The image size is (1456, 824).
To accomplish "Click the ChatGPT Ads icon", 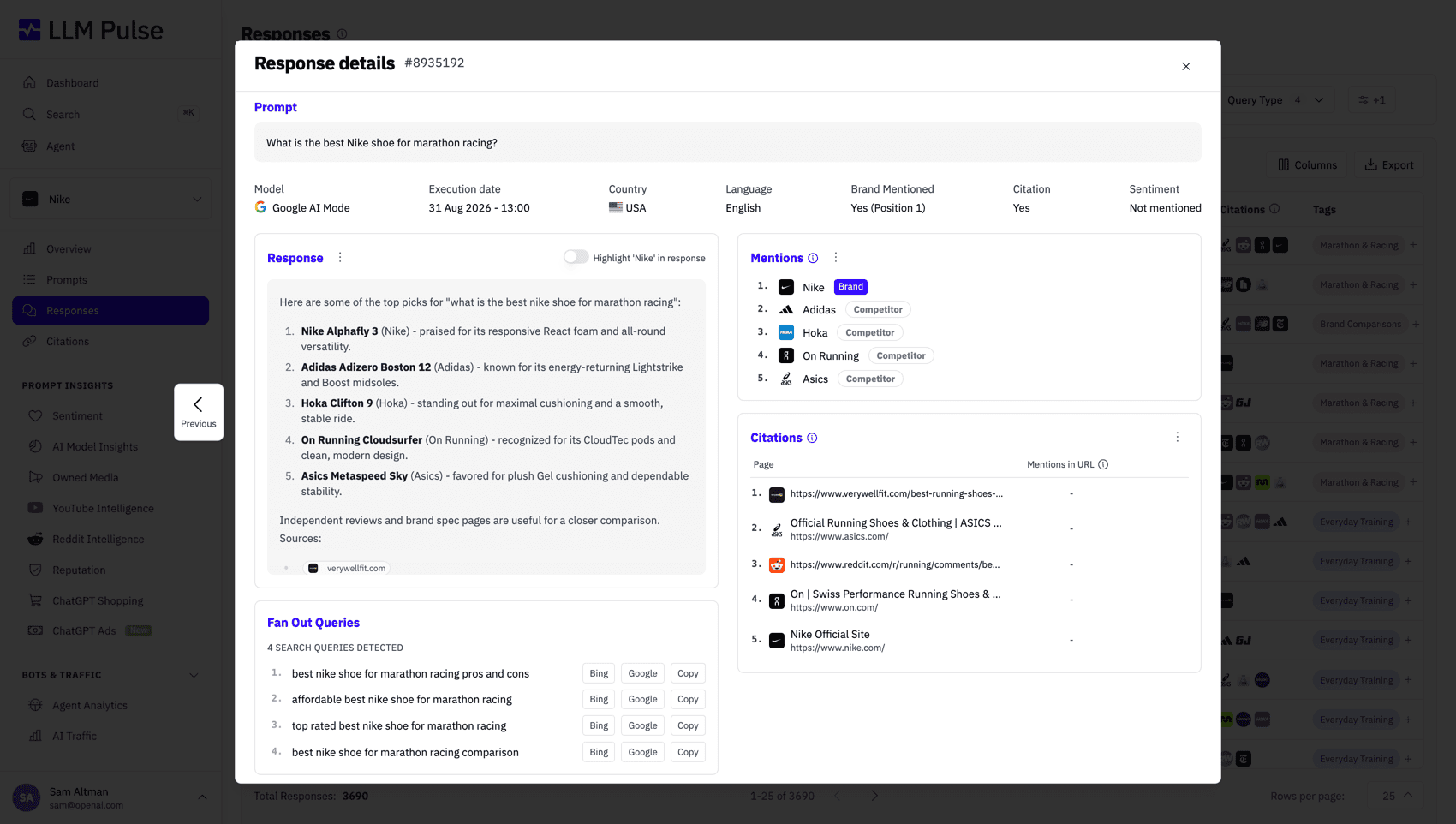I will [35, 630].
